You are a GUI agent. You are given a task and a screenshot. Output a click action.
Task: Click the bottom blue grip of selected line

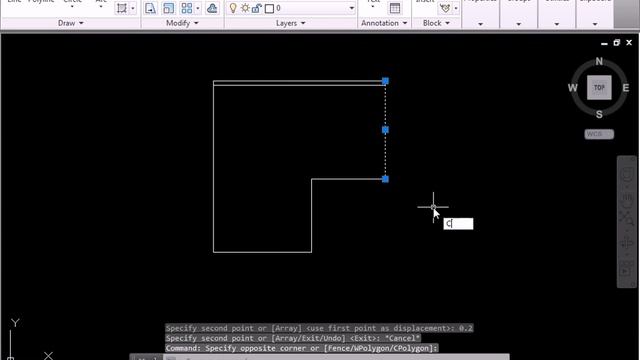[x=385, y=179]
